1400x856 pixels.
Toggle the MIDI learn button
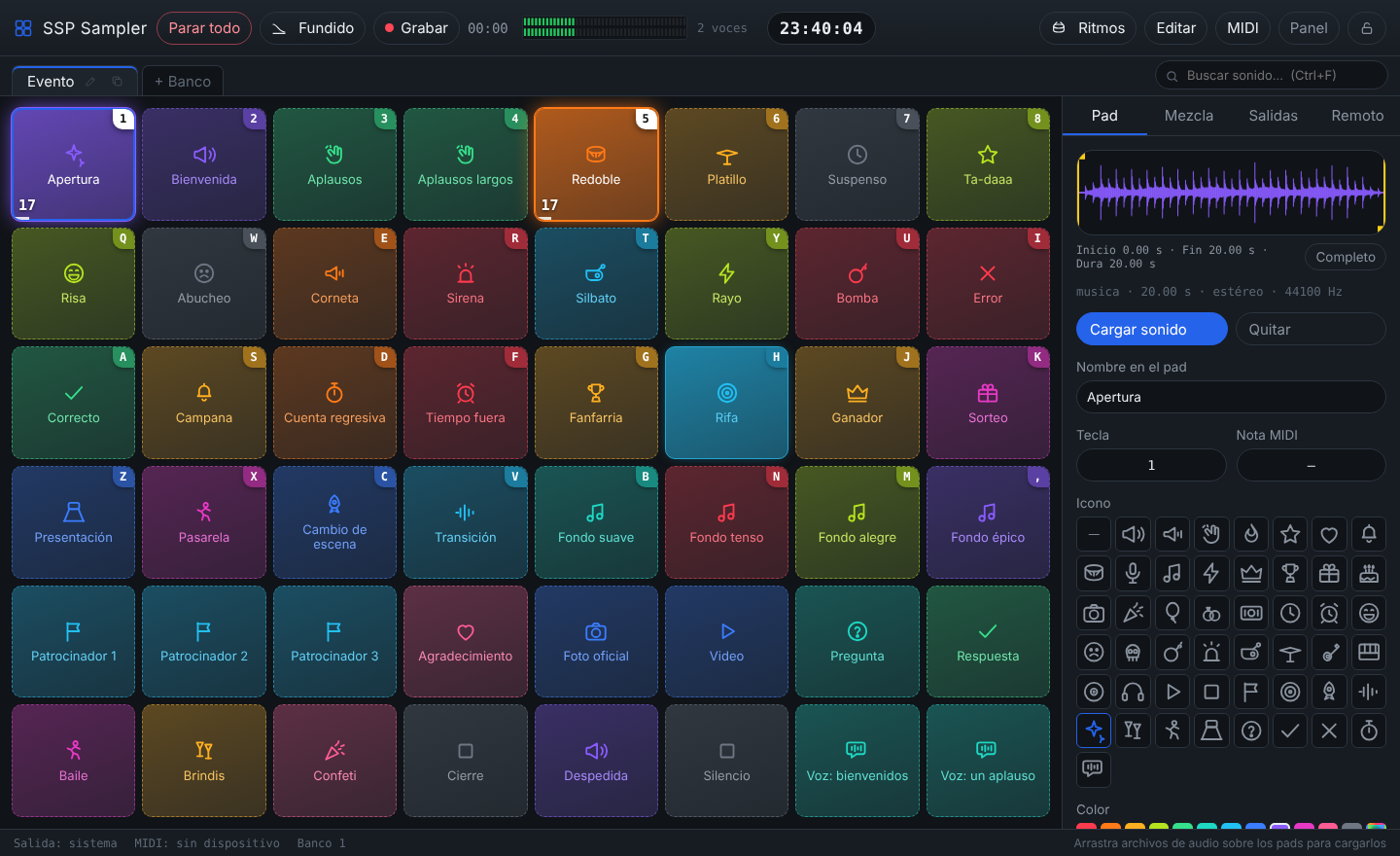coord(1242,28)
